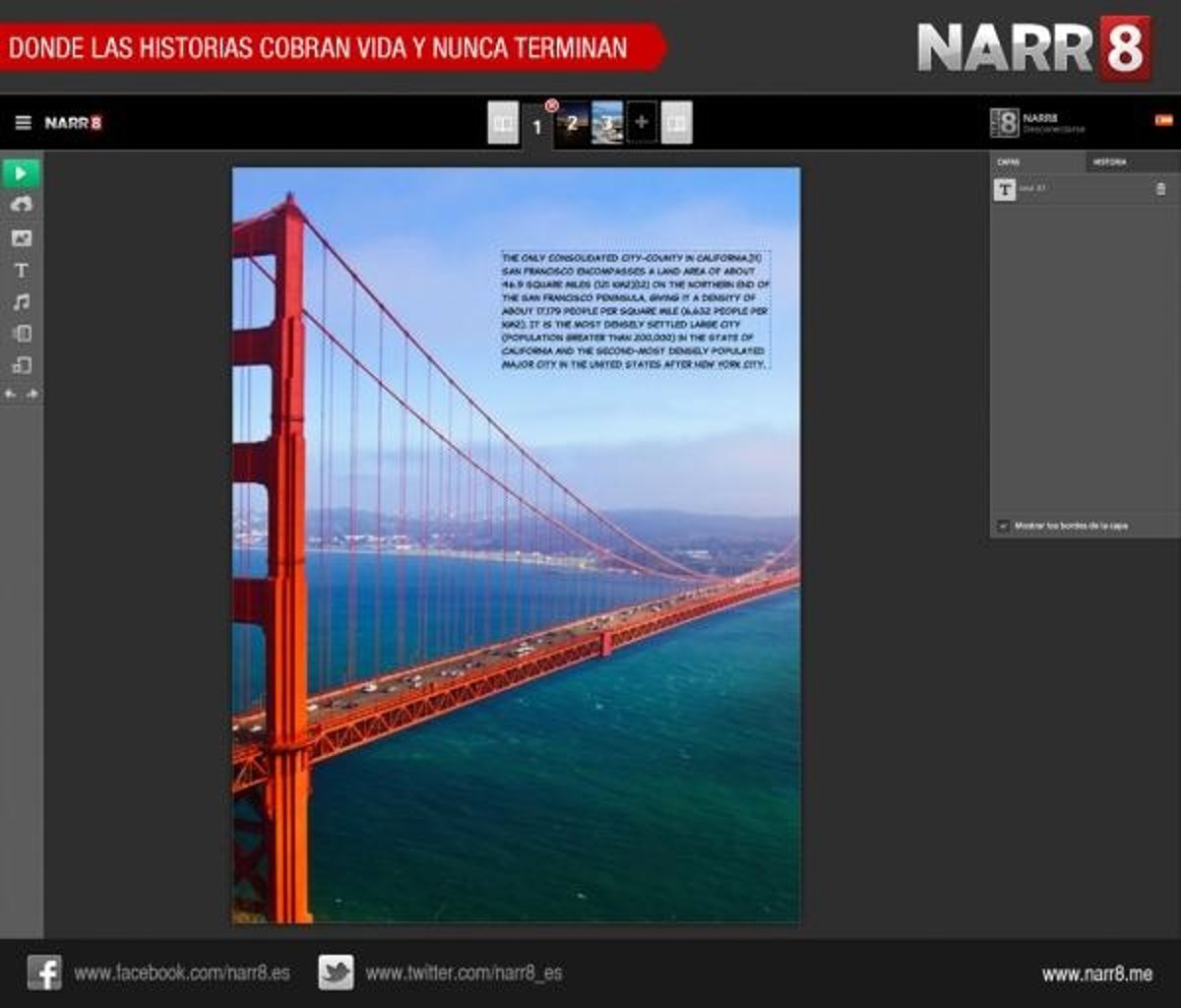Add a new page with plus button
This screenshot has height=1008, width=1181.
642,123
